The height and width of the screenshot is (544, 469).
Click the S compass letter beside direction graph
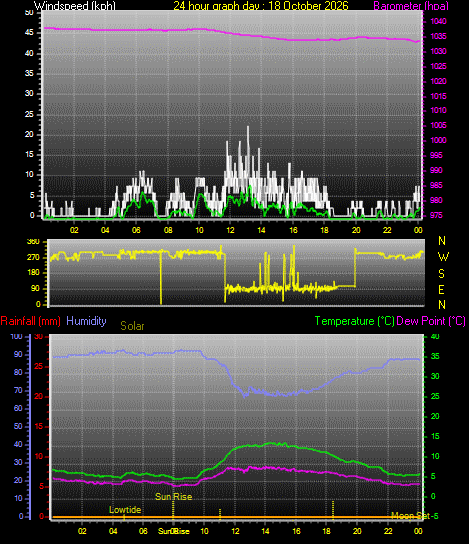[x=441, y=274]
